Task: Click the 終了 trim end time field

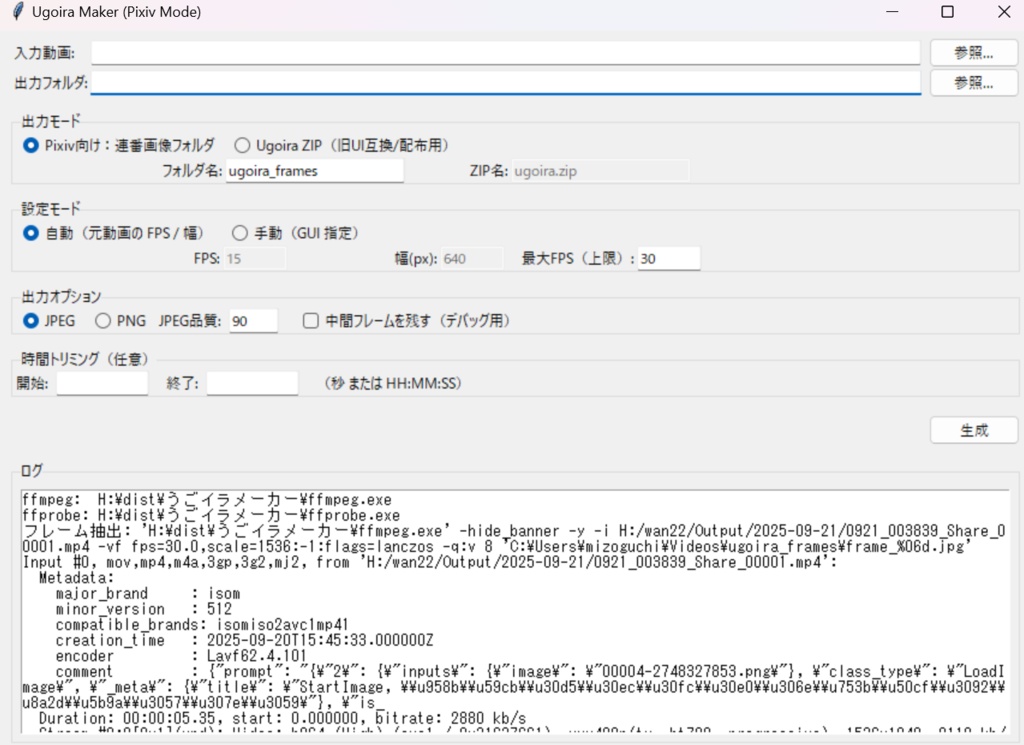Action: pyautogui.click(x=252, y=383)
